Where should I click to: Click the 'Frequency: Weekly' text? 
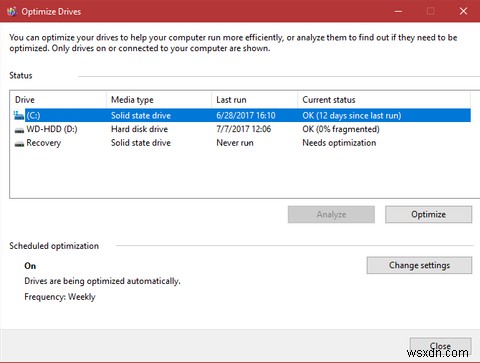tap(60, 297)
